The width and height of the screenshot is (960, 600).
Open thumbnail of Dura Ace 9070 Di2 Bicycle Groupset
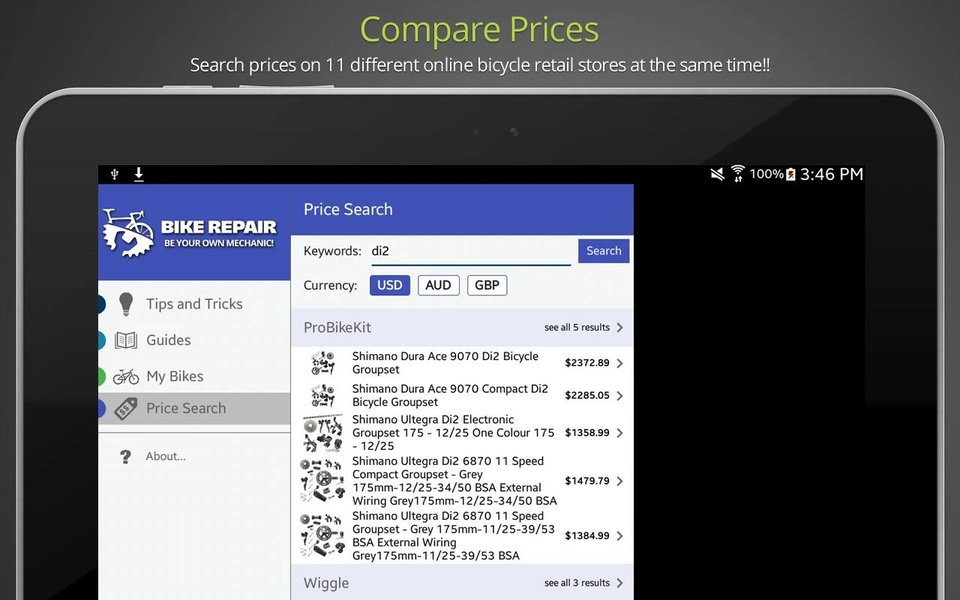323,363
